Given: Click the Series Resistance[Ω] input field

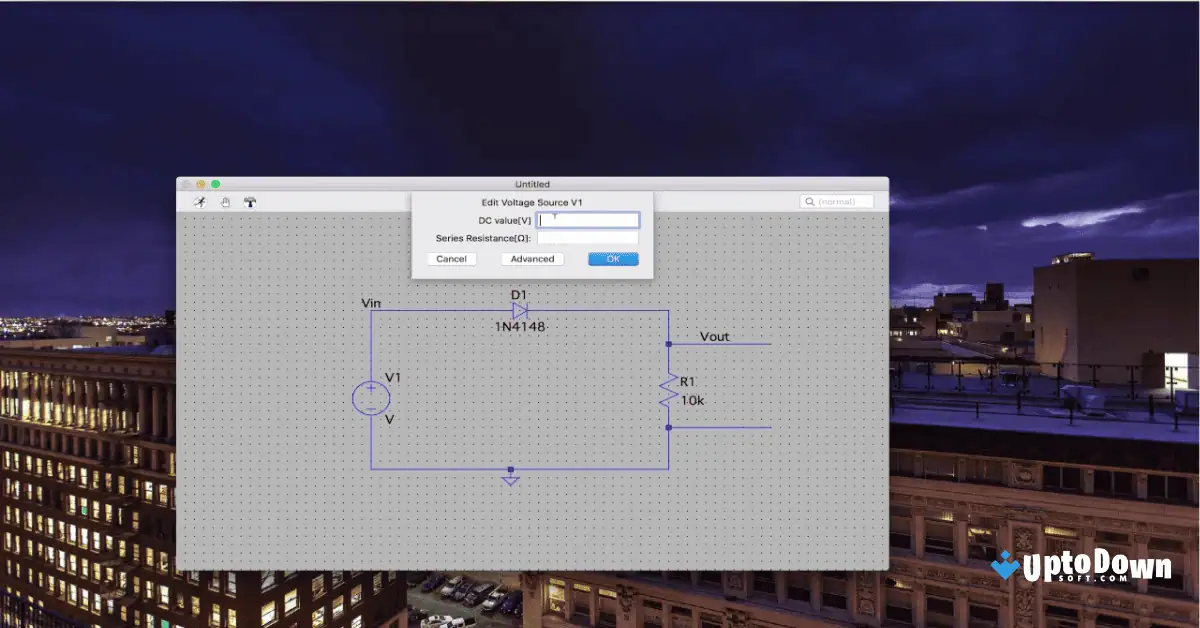Looking at the screenshot, I should point(588,238).
